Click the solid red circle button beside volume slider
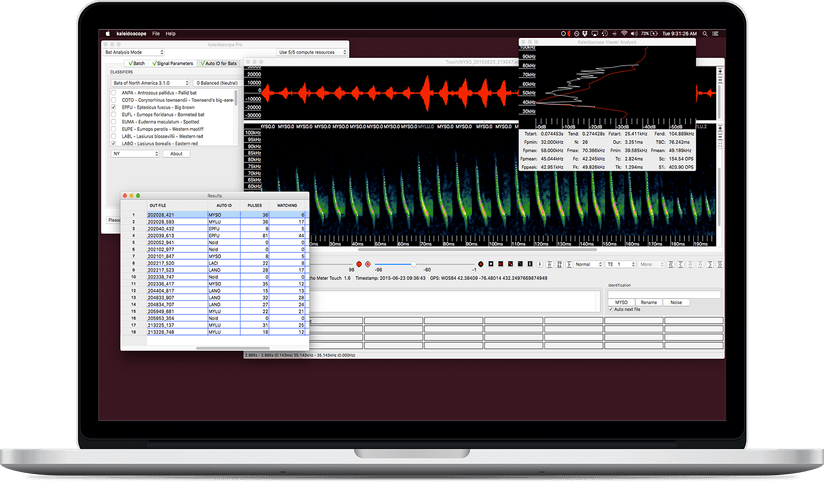The height and width of the screenshot is (483, 824). pyautogui.click(x=359, y=264)
